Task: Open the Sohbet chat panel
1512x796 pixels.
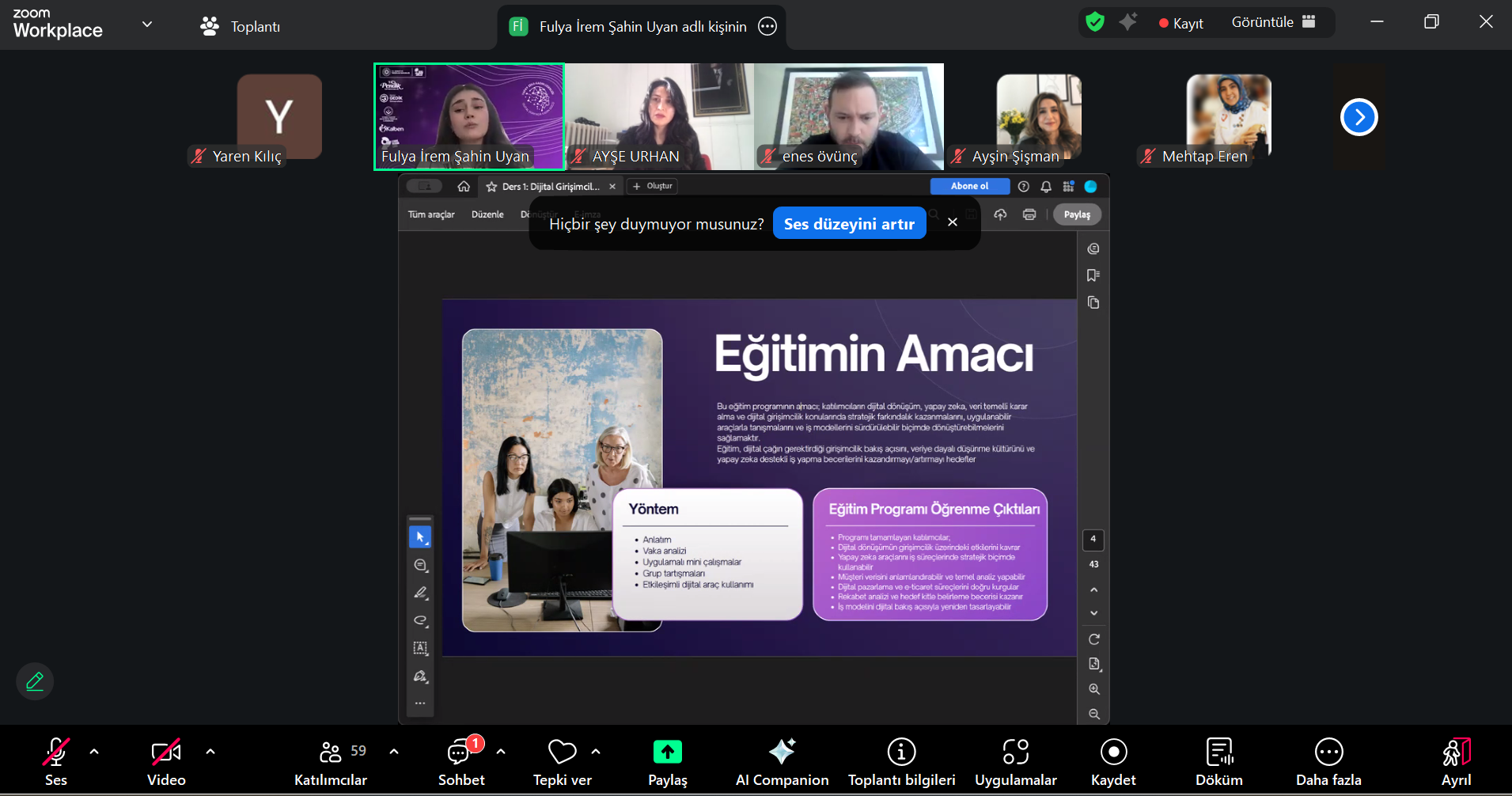Action: pos(461,762)
